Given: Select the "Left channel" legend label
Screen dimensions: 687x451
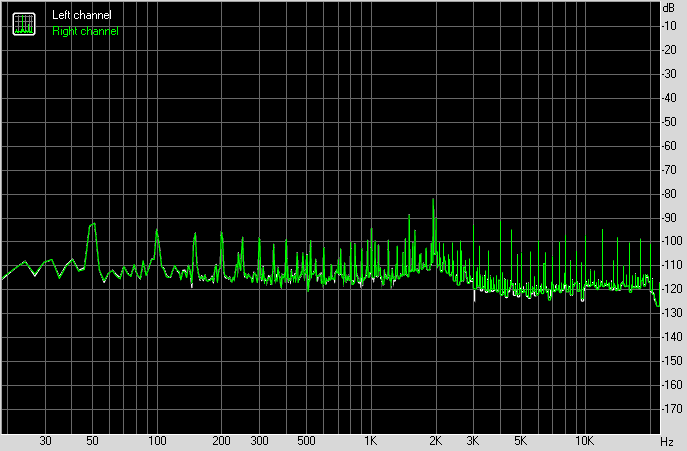Looking at the screenshot, I should [82, 15].
